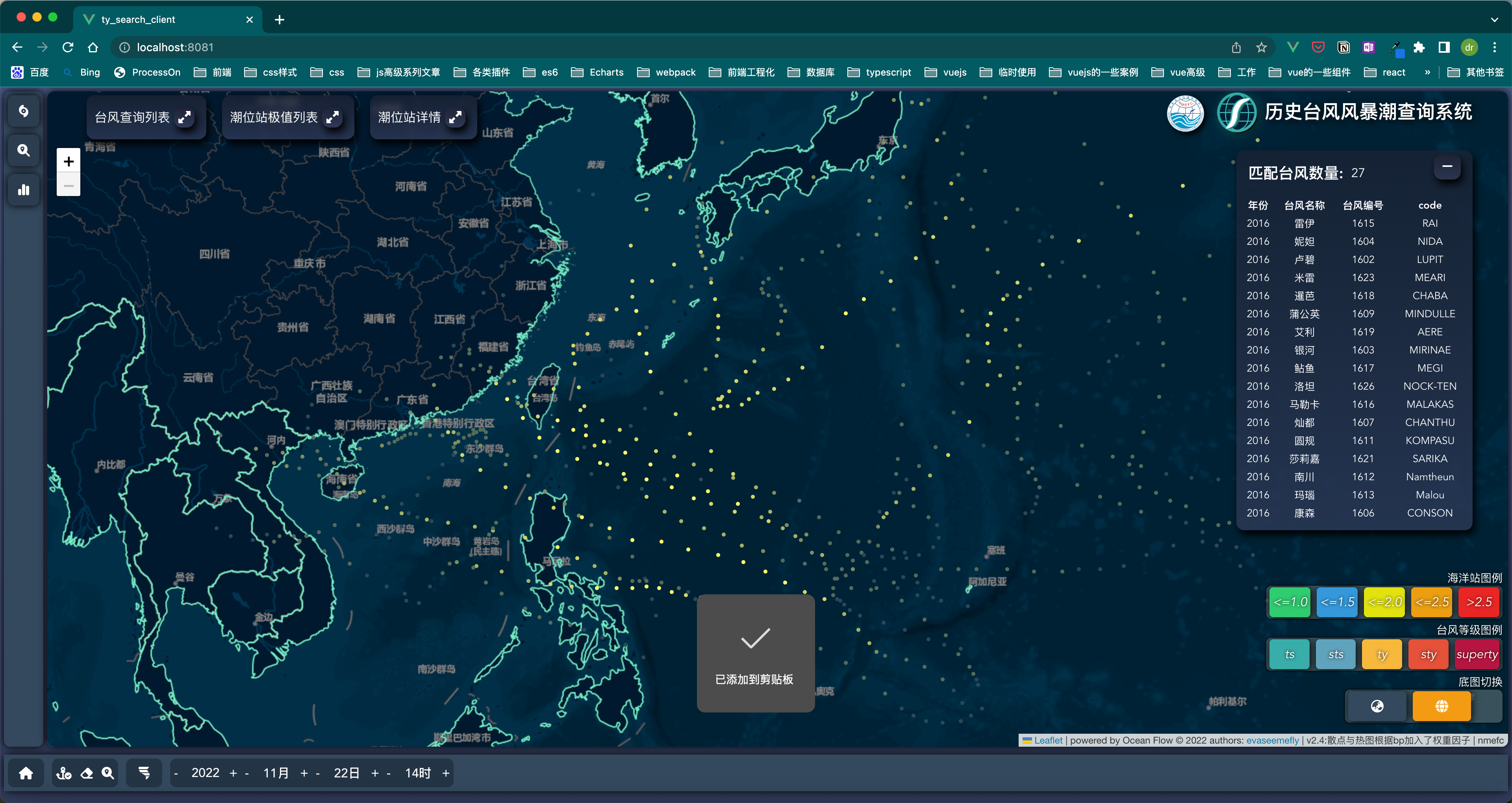This screenshot has width=1512, height=803.
Task: Click the red >2.5 legend swatch
Action: pos(1479,602)
